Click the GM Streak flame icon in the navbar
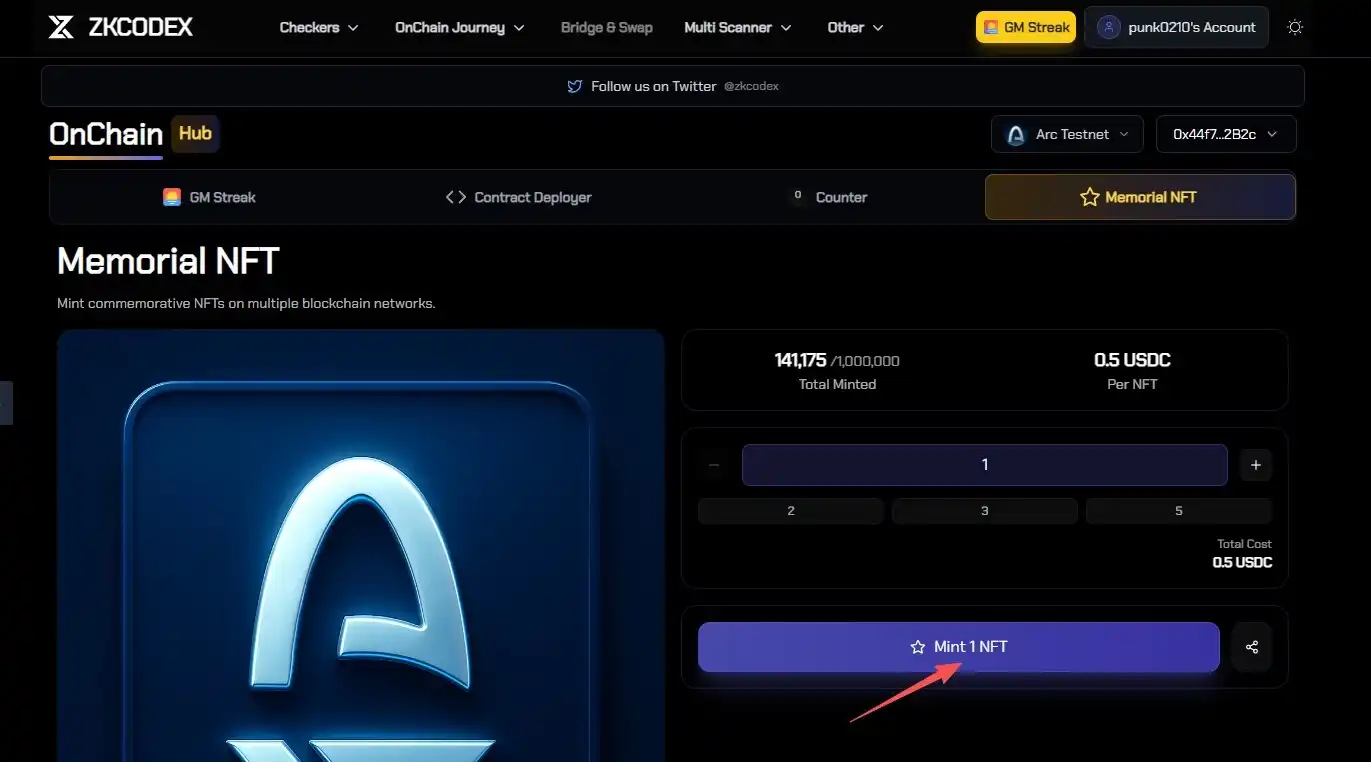The height and width of the screenshot is (762, 1371). (x=991, y=27)
